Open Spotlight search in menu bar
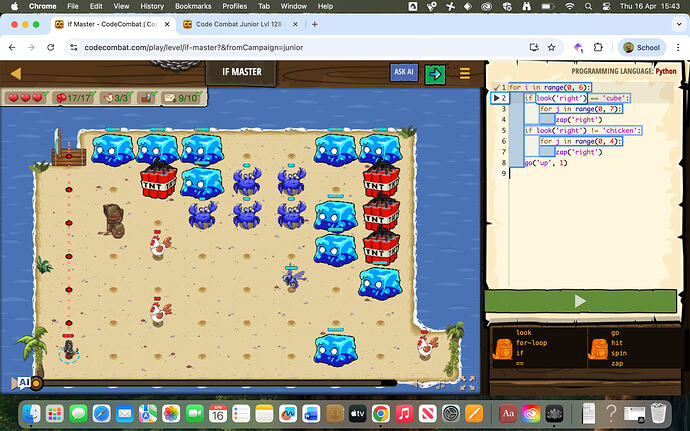This screenshot has width=690, height=431. [x=588, y=6]
